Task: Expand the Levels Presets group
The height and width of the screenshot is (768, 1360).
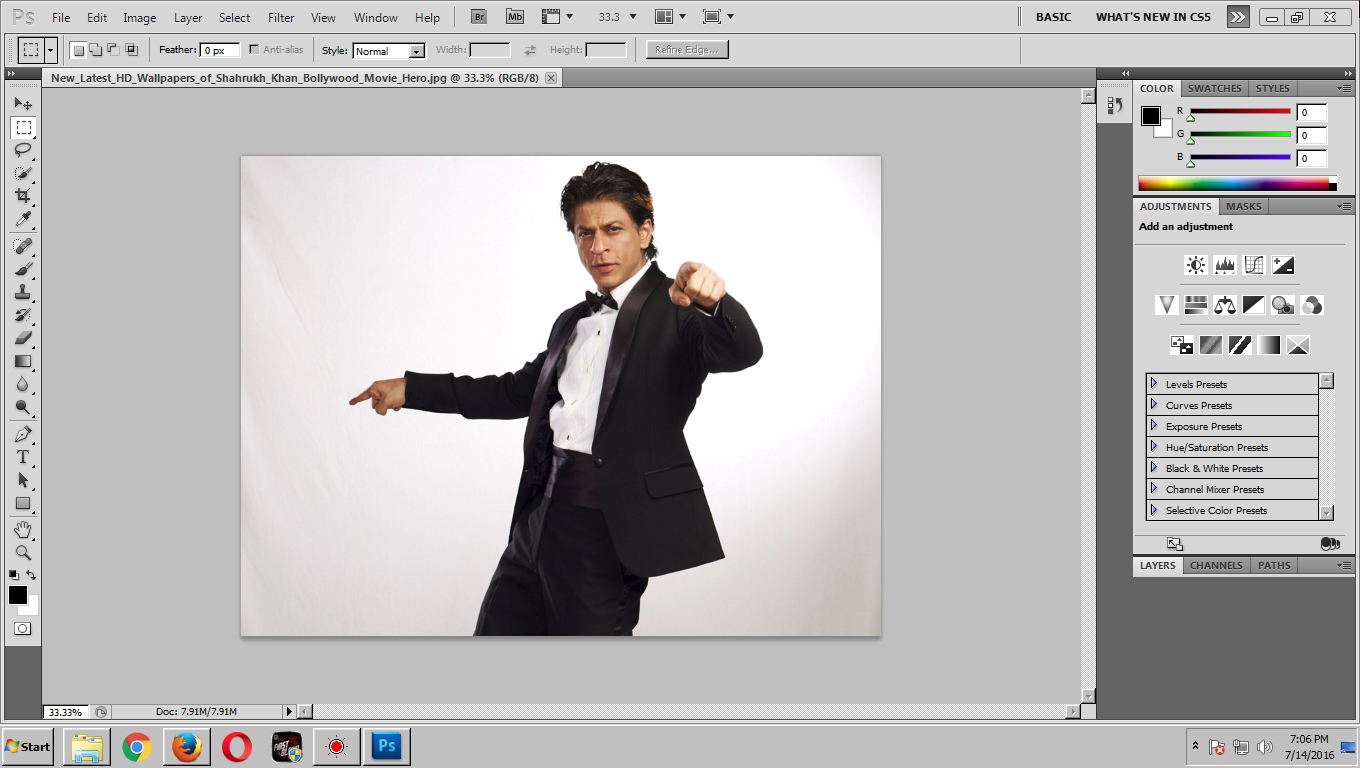Action: coord(1197,383)
